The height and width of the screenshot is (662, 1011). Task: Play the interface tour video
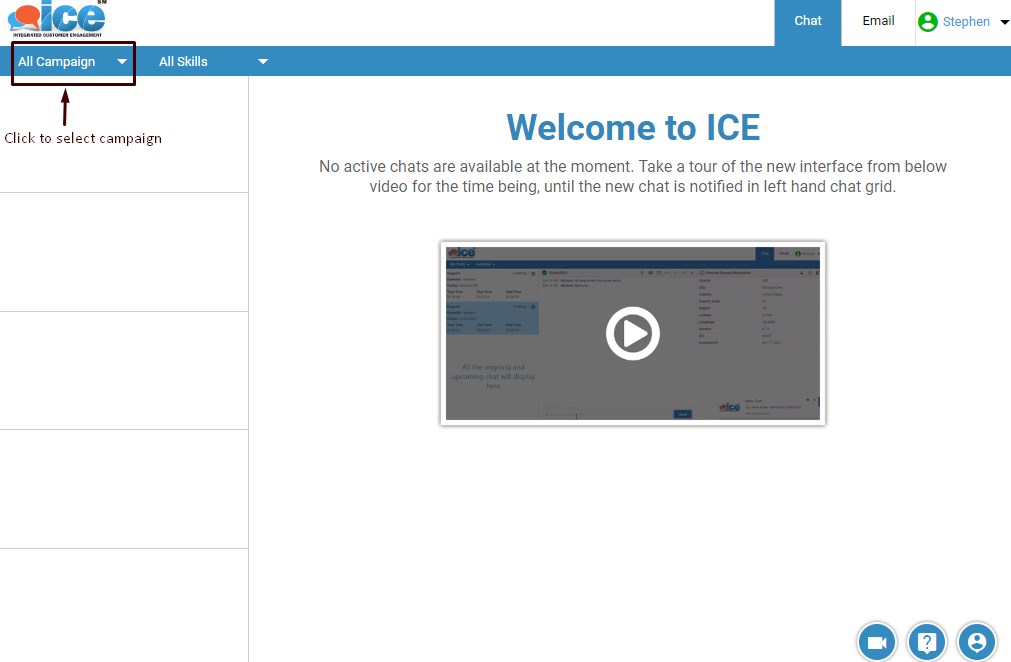(632, 333)
